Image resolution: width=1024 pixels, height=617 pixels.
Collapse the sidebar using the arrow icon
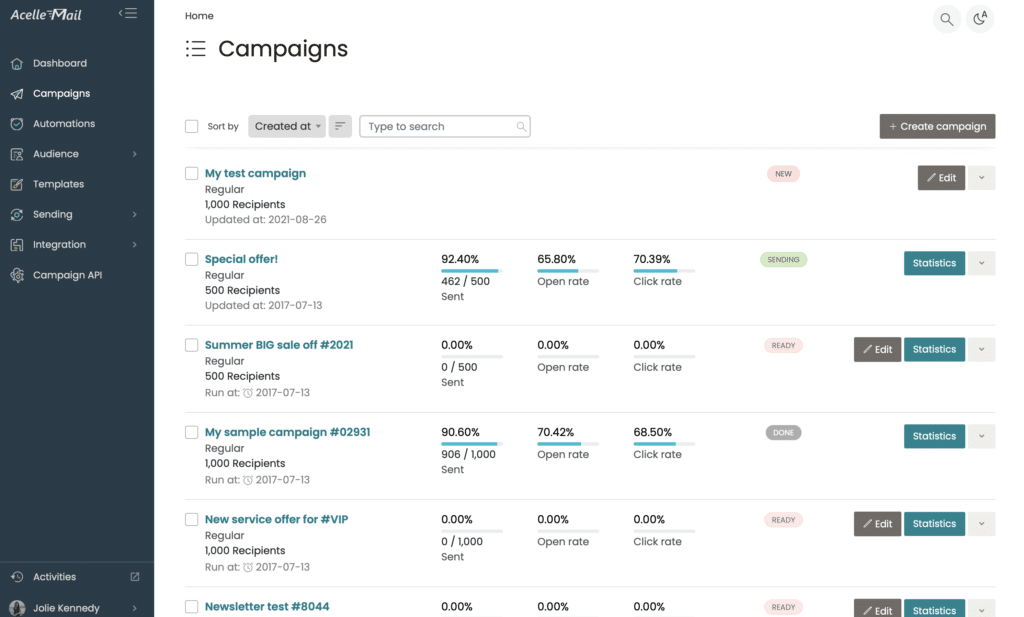[128, 12]
